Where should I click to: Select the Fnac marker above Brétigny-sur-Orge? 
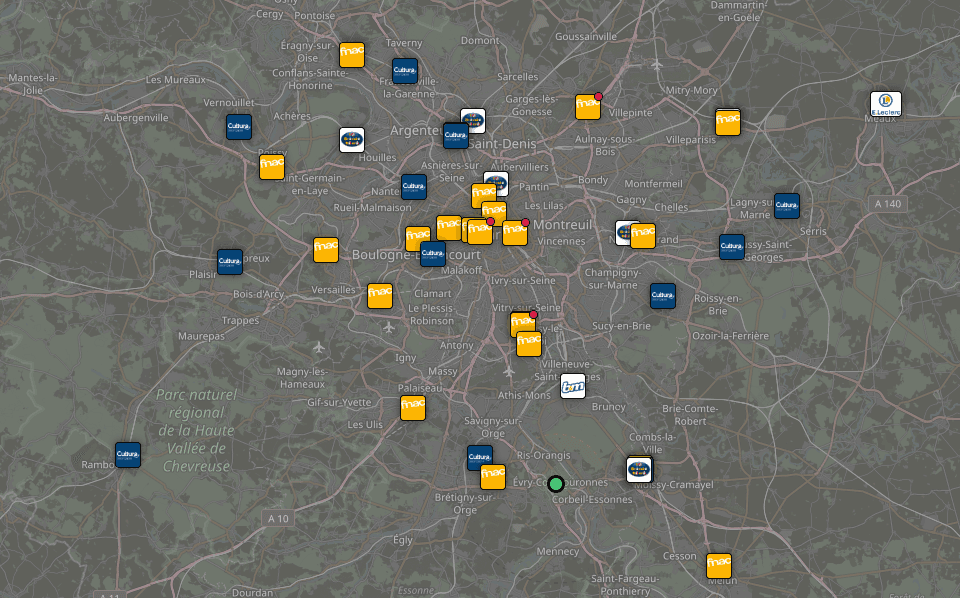click(x=493, y=477)
